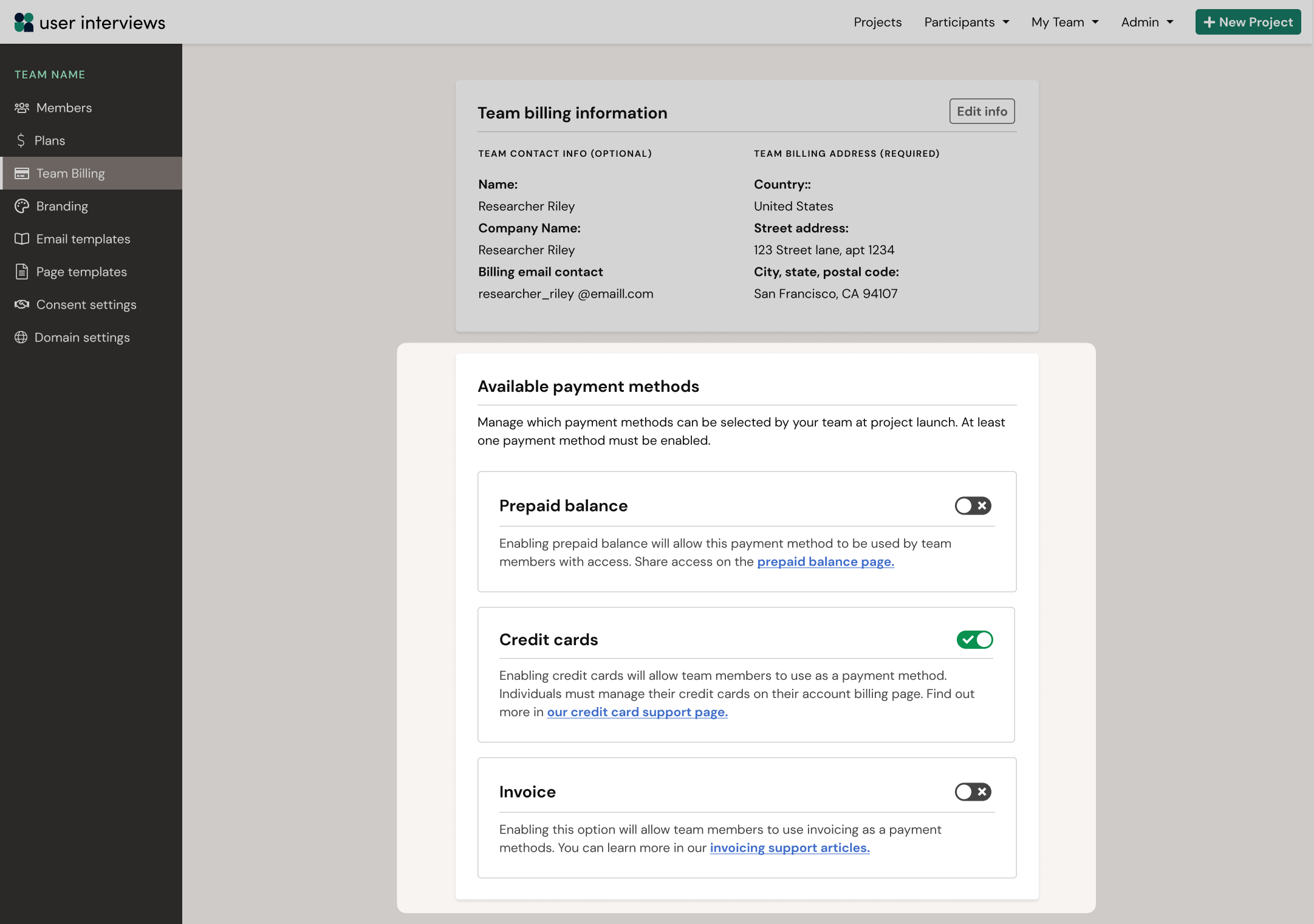
Task: Click the Edit info button
Action: point(982,111)
